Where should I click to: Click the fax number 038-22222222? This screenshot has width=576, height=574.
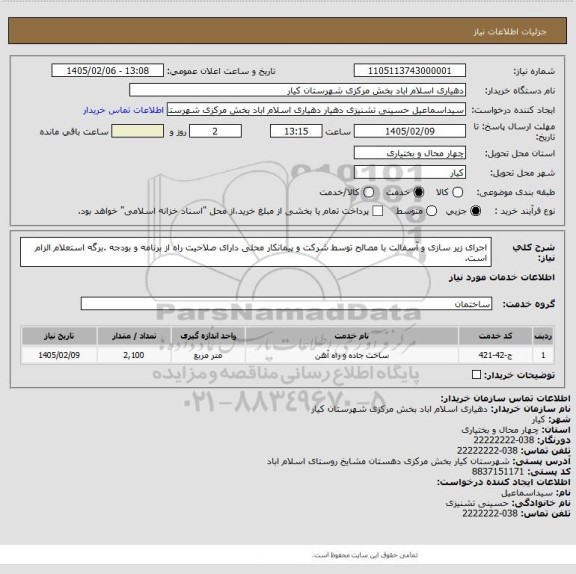tap(504, 440)
